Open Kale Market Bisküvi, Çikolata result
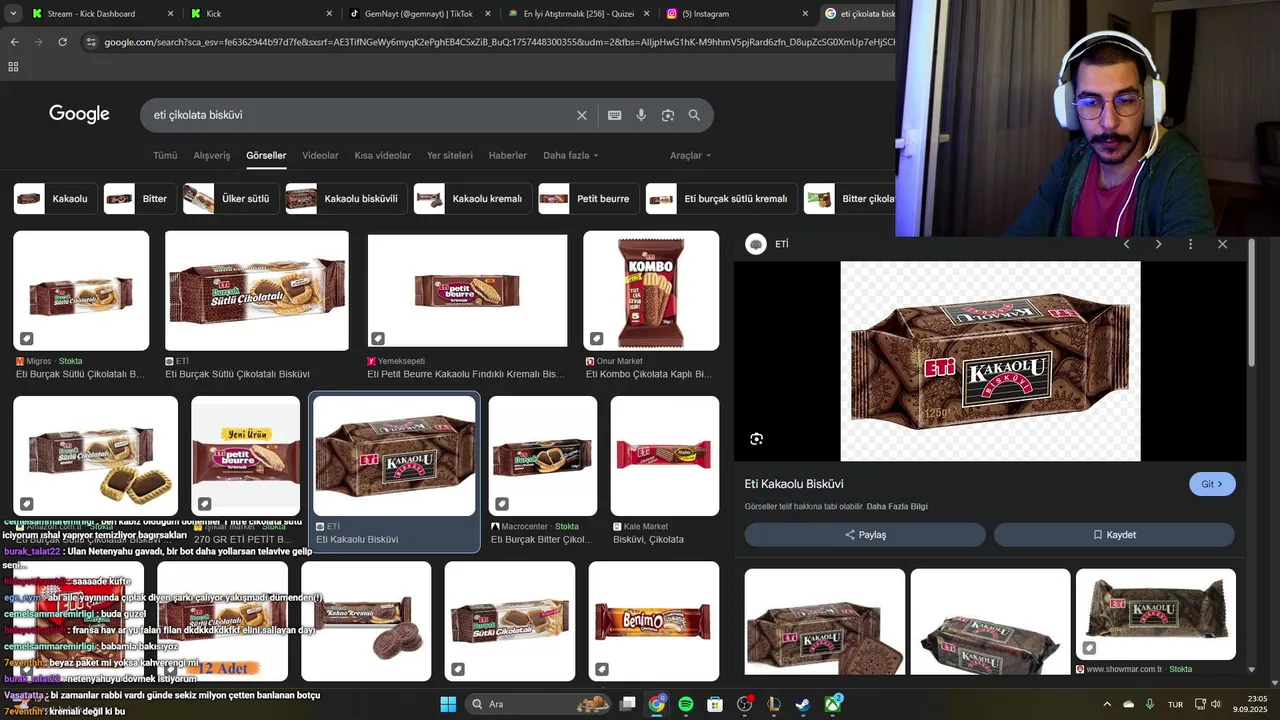Image resolution: width=1280 pixels, height=720 pixels. (665, 456)
